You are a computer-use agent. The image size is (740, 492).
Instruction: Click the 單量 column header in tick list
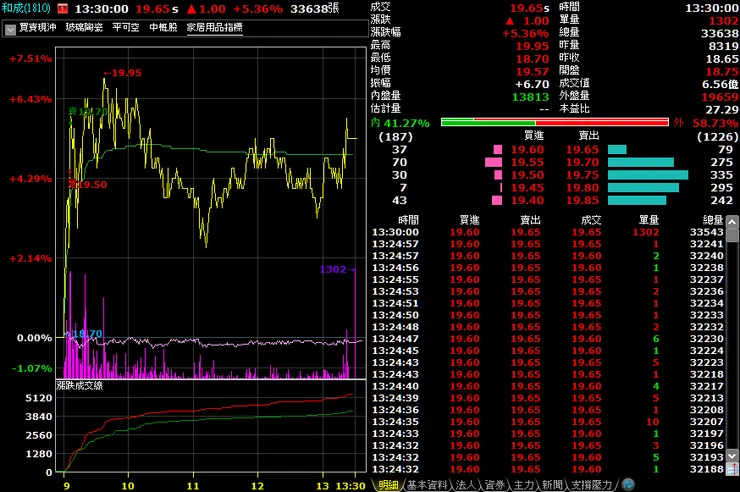[649, 220]
